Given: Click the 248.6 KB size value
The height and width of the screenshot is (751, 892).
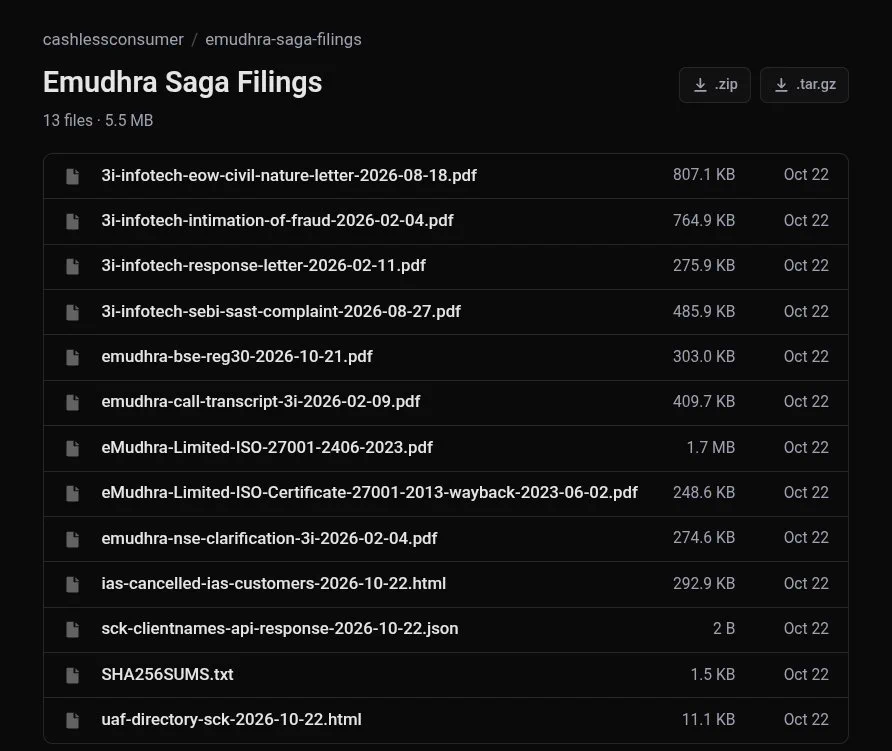Looking at the screenshot, I should click(704, 493).
